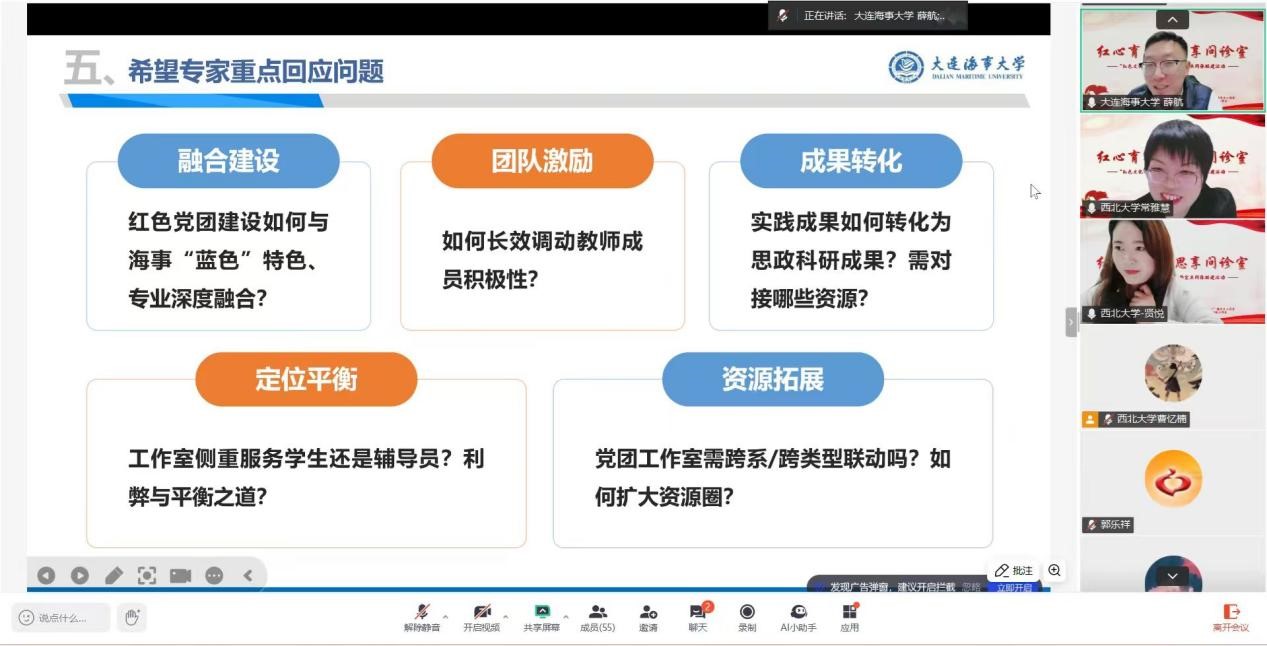The width and height of the screenshot is (1267, 646).
Task: Expand audio options arrow beside 解除静音
Action: pyautogui.click(x=445, y=616)
